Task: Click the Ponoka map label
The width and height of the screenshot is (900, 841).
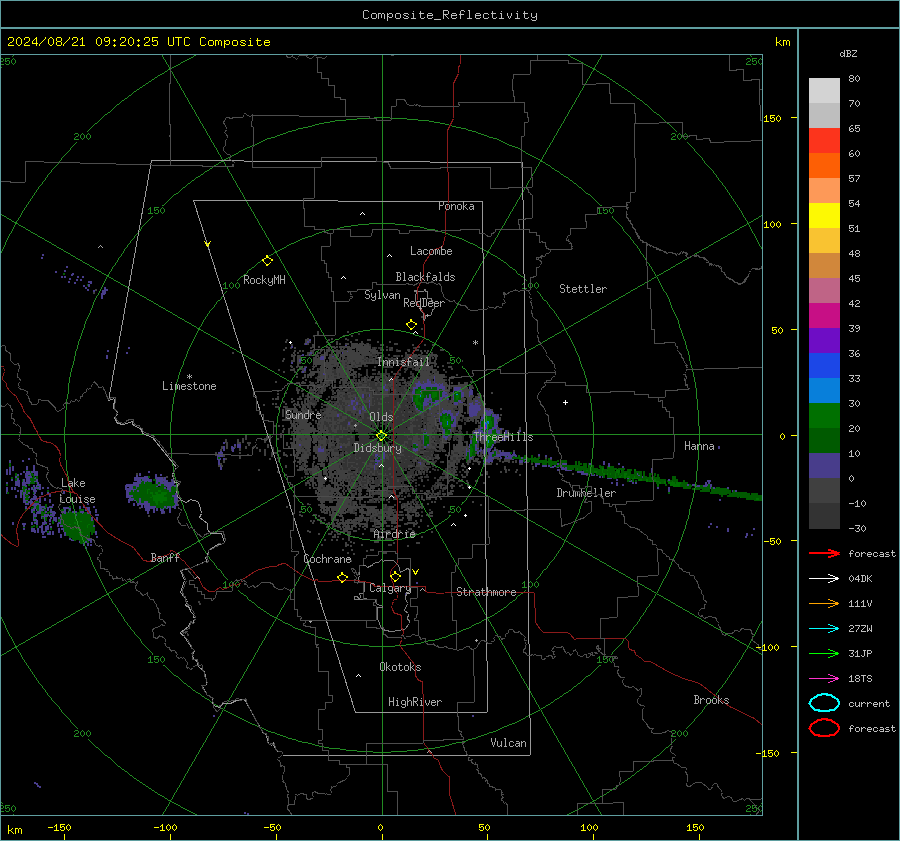Action: (x=456, y=206)
